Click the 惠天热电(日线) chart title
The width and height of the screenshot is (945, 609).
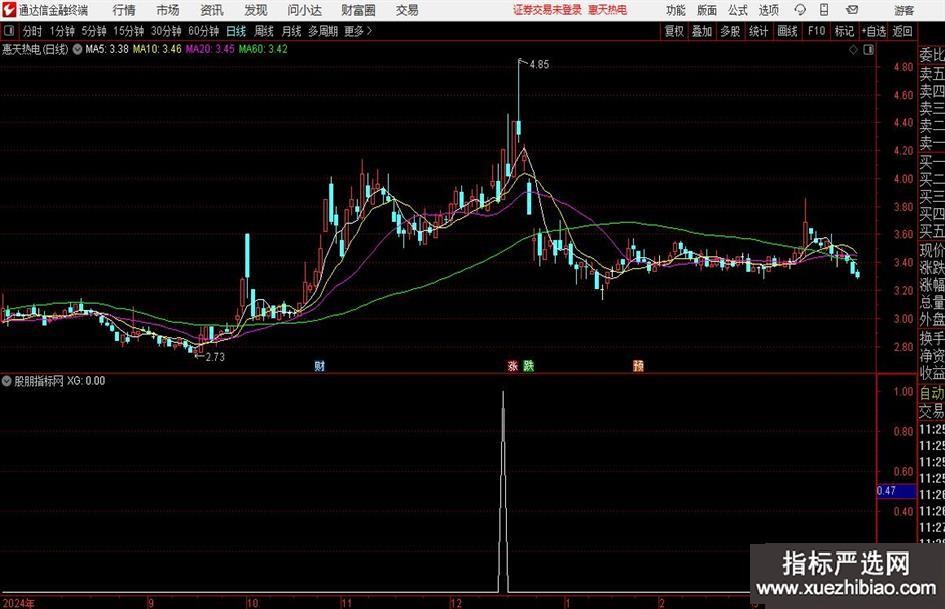(35, 49)
